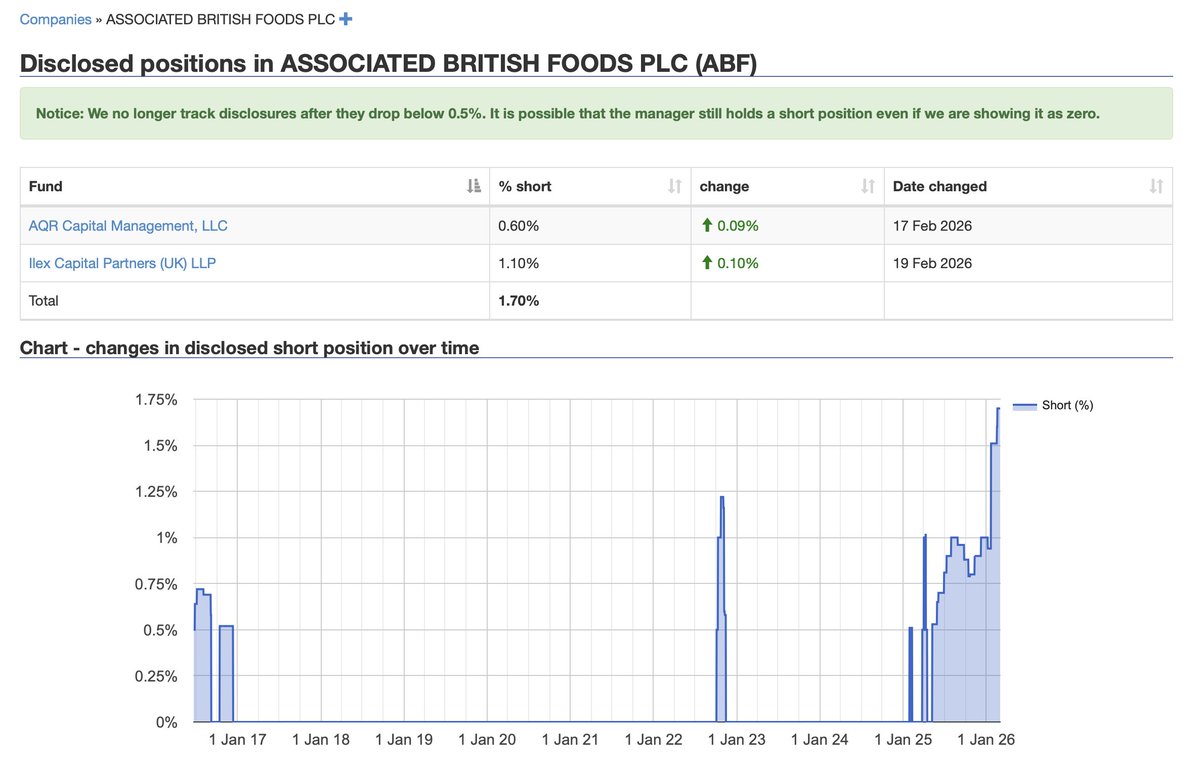Click the 1 Jan 19 axis label
Screen dimensions: 1200x766
[x=404, y=740]
